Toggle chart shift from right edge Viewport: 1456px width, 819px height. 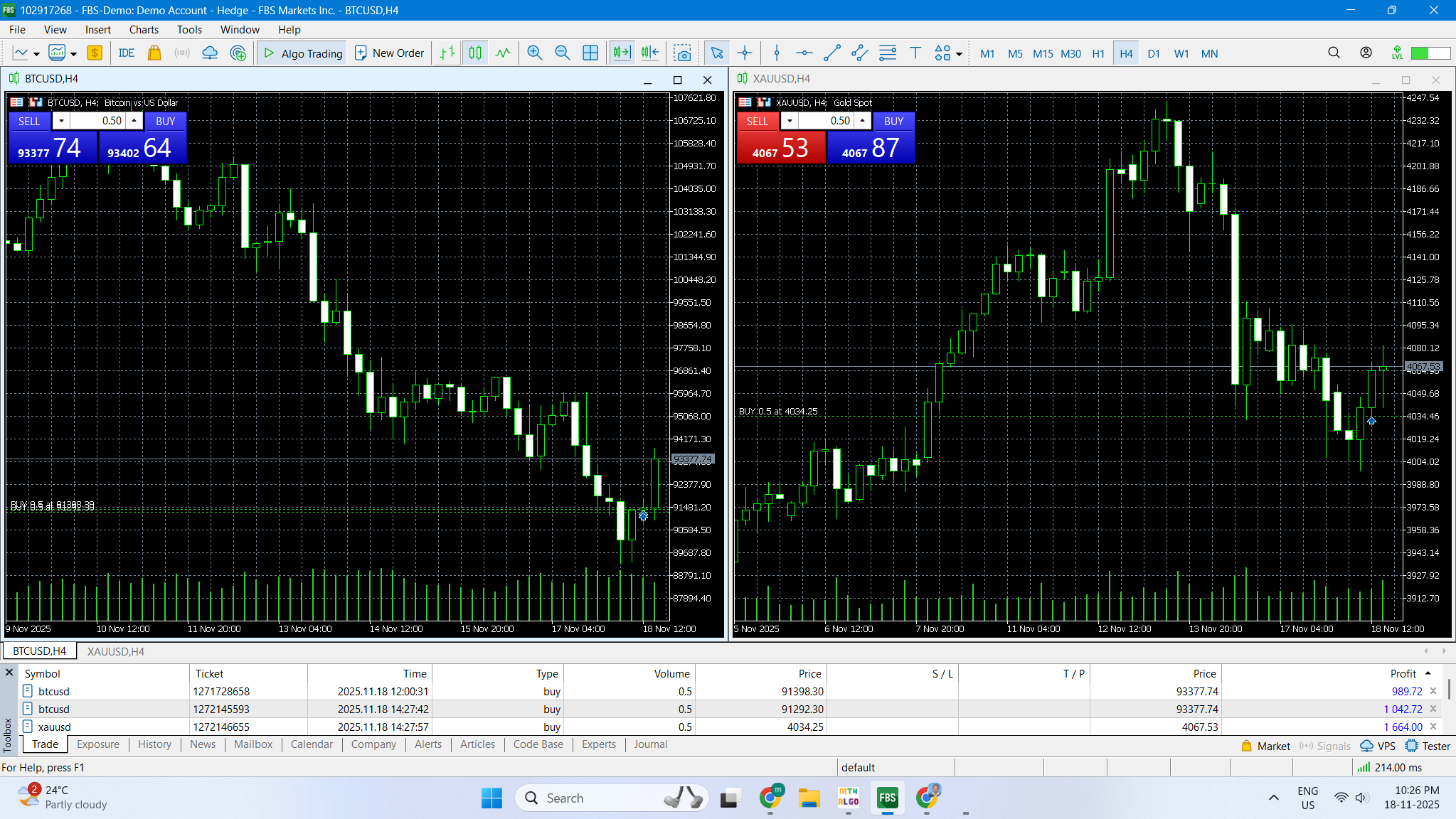coord(649,53)
